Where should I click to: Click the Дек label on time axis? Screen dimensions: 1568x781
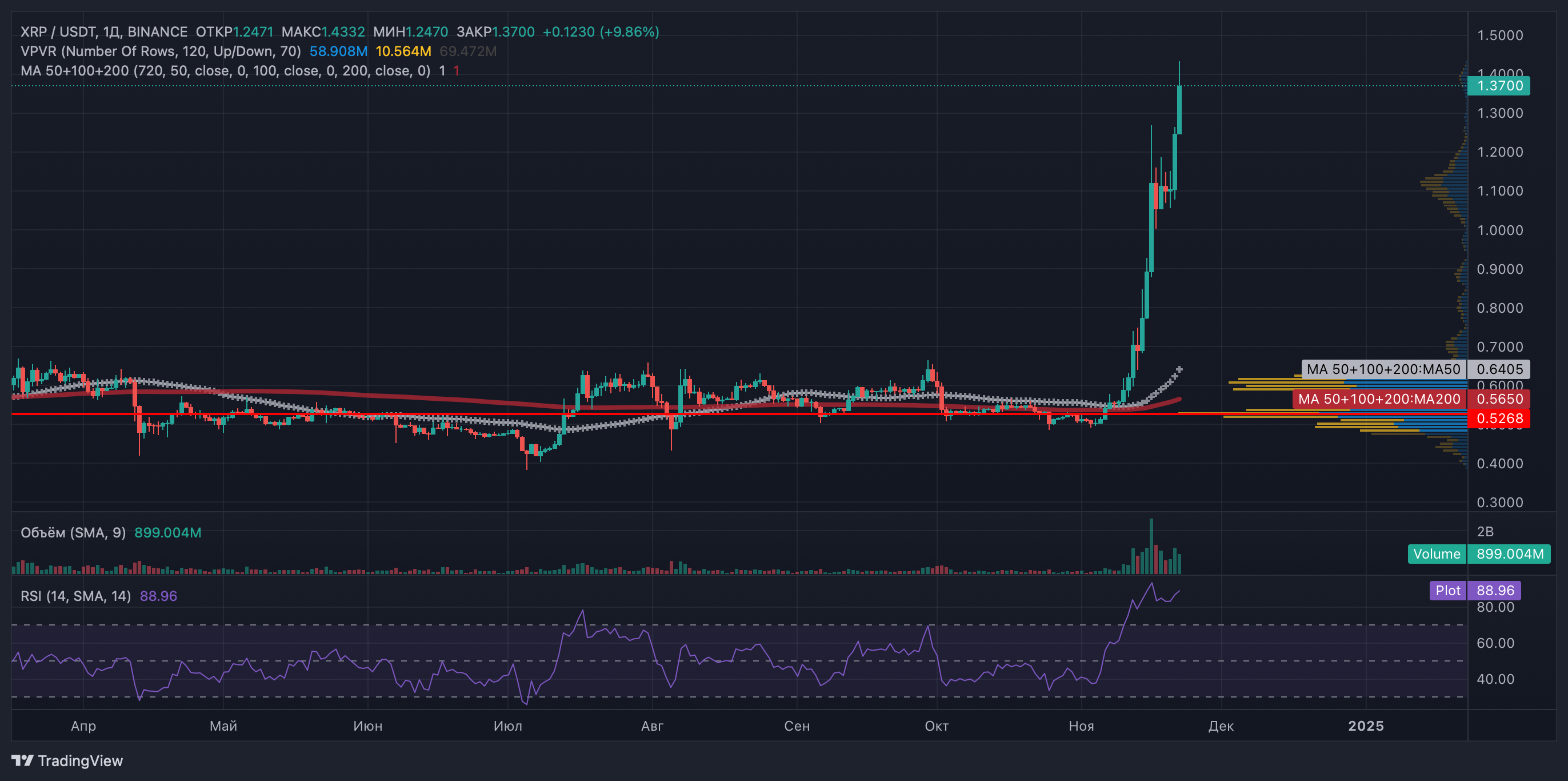1221,726
